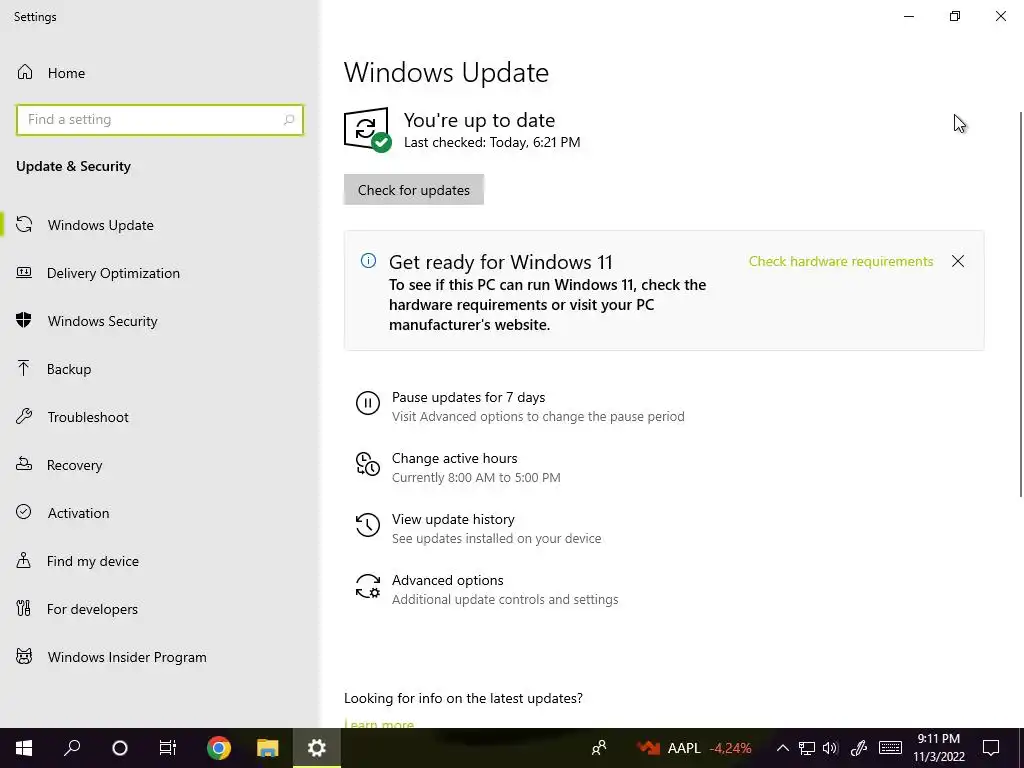Open the People icon in taskbar
Viewport: 1024px width, 768px height.
pos(599,748)
